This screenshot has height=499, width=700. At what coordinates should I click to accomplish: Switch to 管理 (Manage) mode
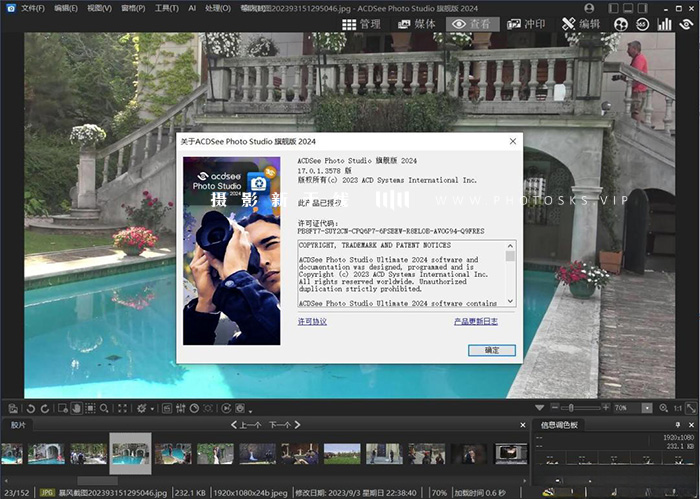[361, 24]
